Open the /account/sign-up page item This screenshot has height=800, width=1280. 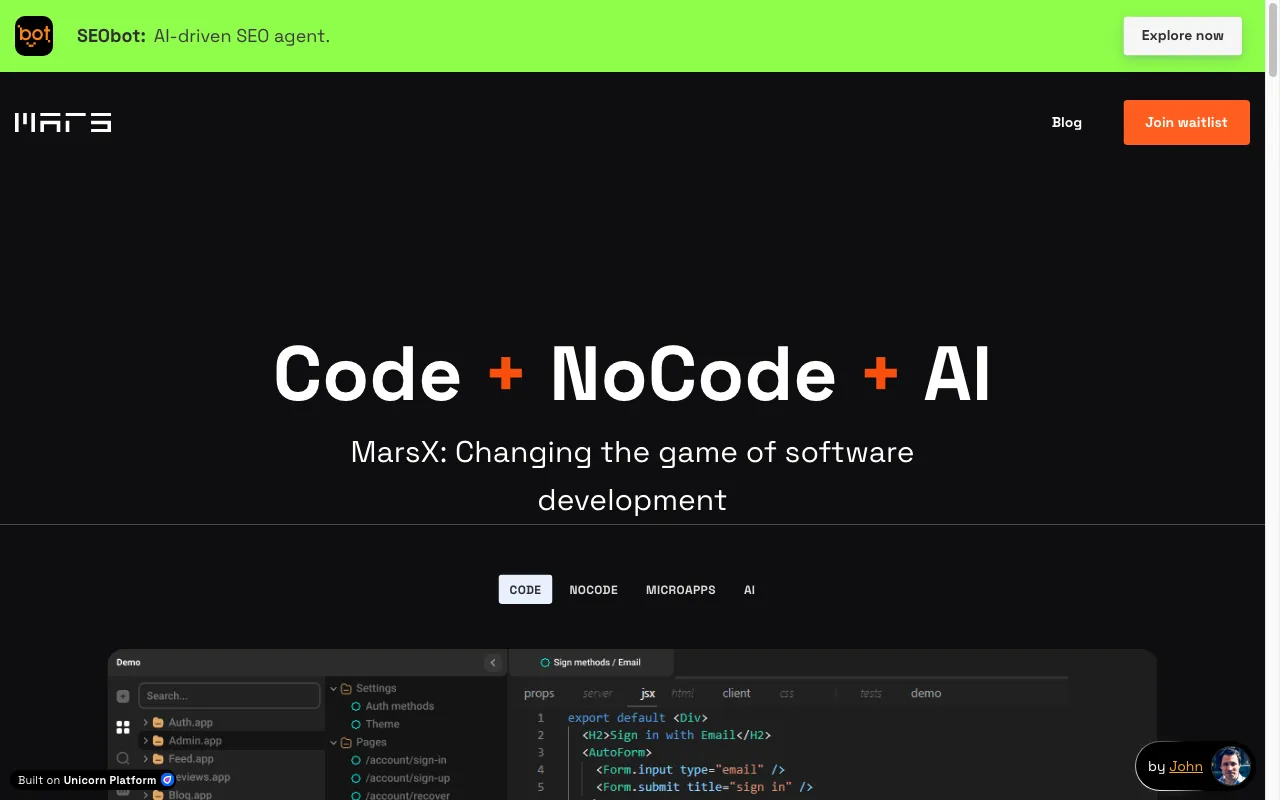(x=408, y=778)
